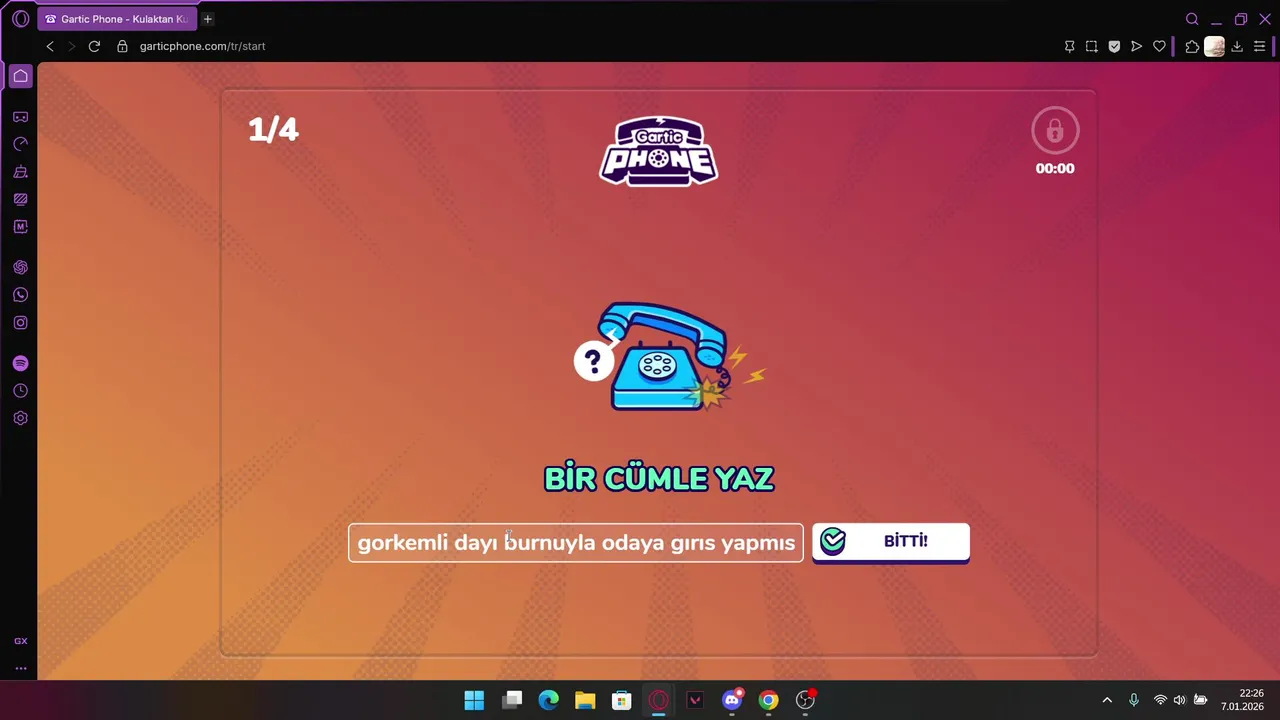Open the player arrow icon in toolbar
1280x720 pixels.
pyautogui.click(x=1136, y=46)
